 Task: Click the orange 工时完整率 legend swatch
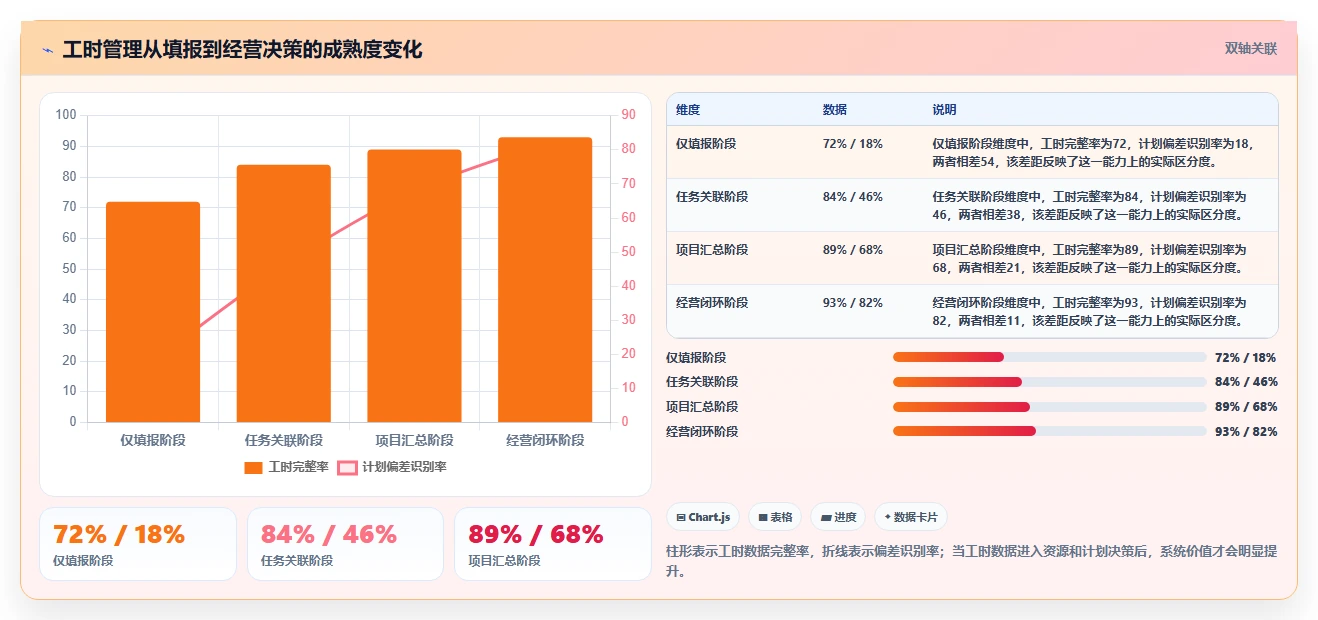coord(253,467)
